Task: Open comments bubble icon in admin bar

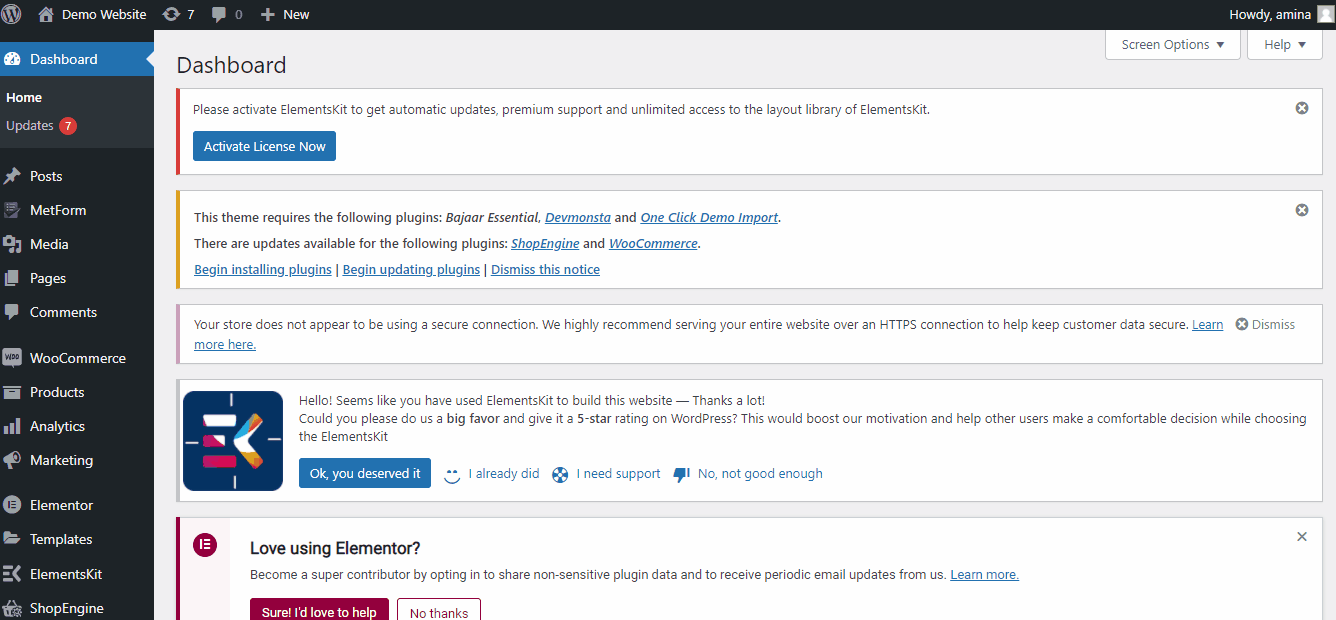Action: [x=217, y=14]
